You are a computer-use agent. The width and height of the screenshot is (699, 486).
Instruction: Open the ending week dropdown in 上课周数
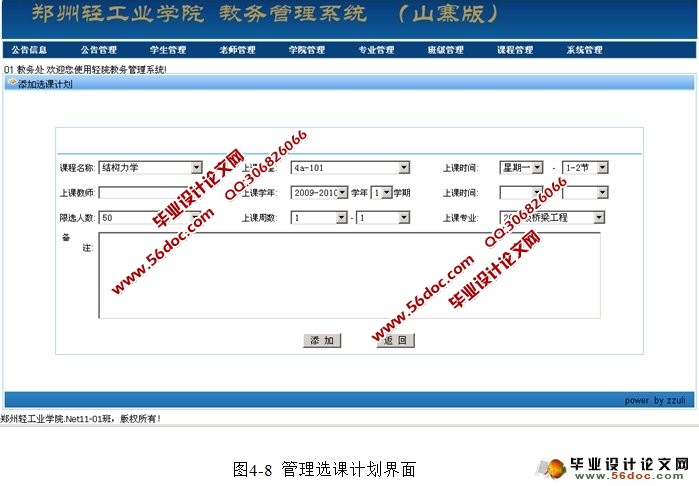pos(382,218)
